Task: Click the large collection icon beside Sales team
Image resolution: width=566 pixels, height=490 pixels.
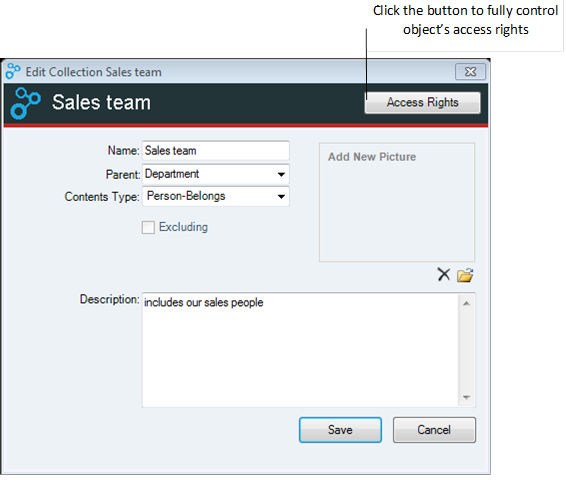Action: (x=25, y=103)
